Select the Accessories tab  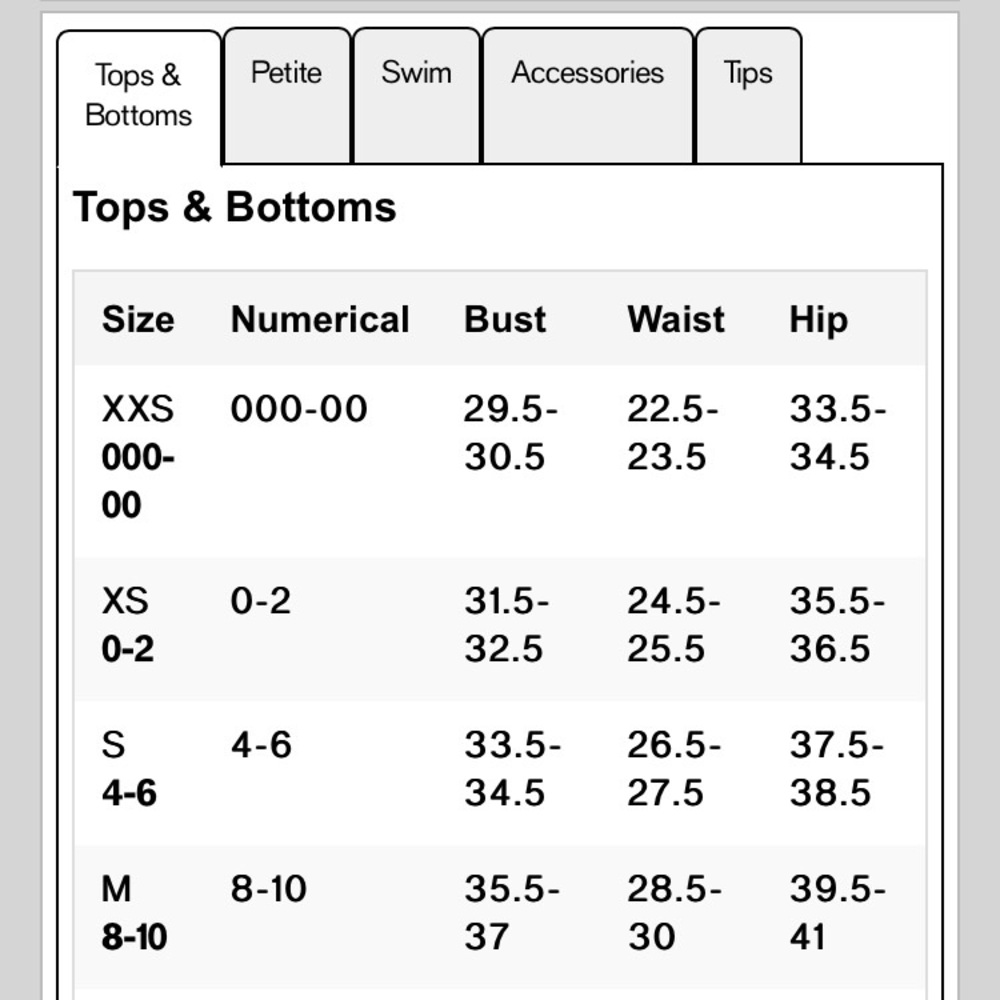[587, 74]
